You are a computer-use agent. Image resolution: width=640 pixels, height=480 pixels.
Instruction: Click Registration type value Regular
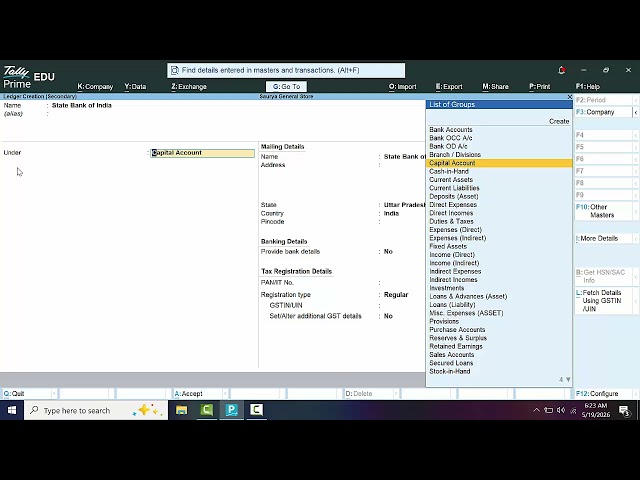(x=396, y=295)
